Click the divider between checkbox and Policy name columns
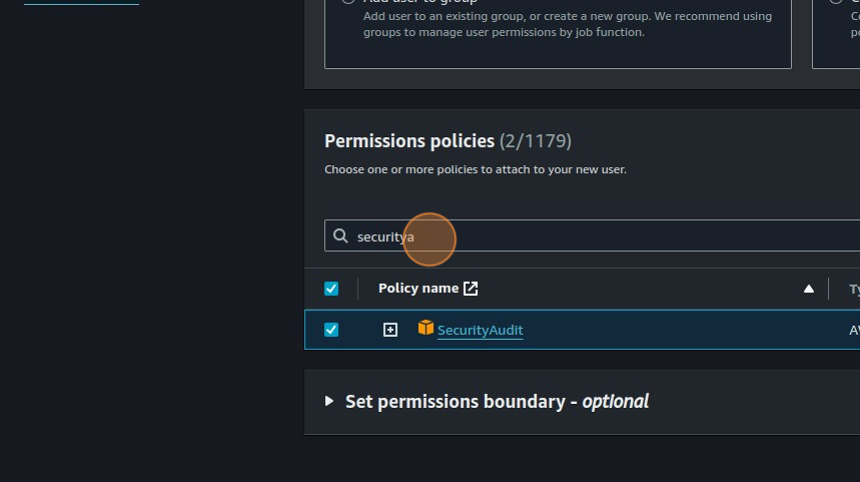Screen dimensions: 860x482 click(x=358, y=289)
